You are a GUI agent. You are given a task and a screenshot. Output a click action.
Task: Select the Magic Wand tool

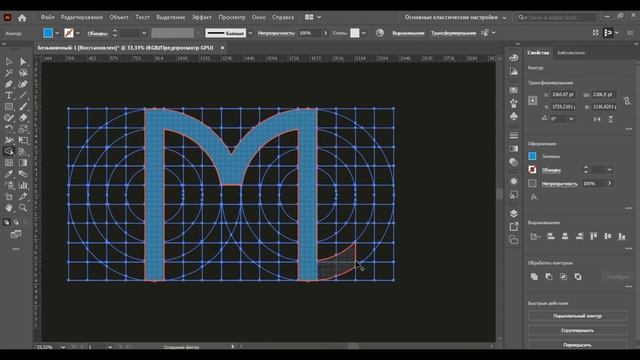tap(9, 73)
